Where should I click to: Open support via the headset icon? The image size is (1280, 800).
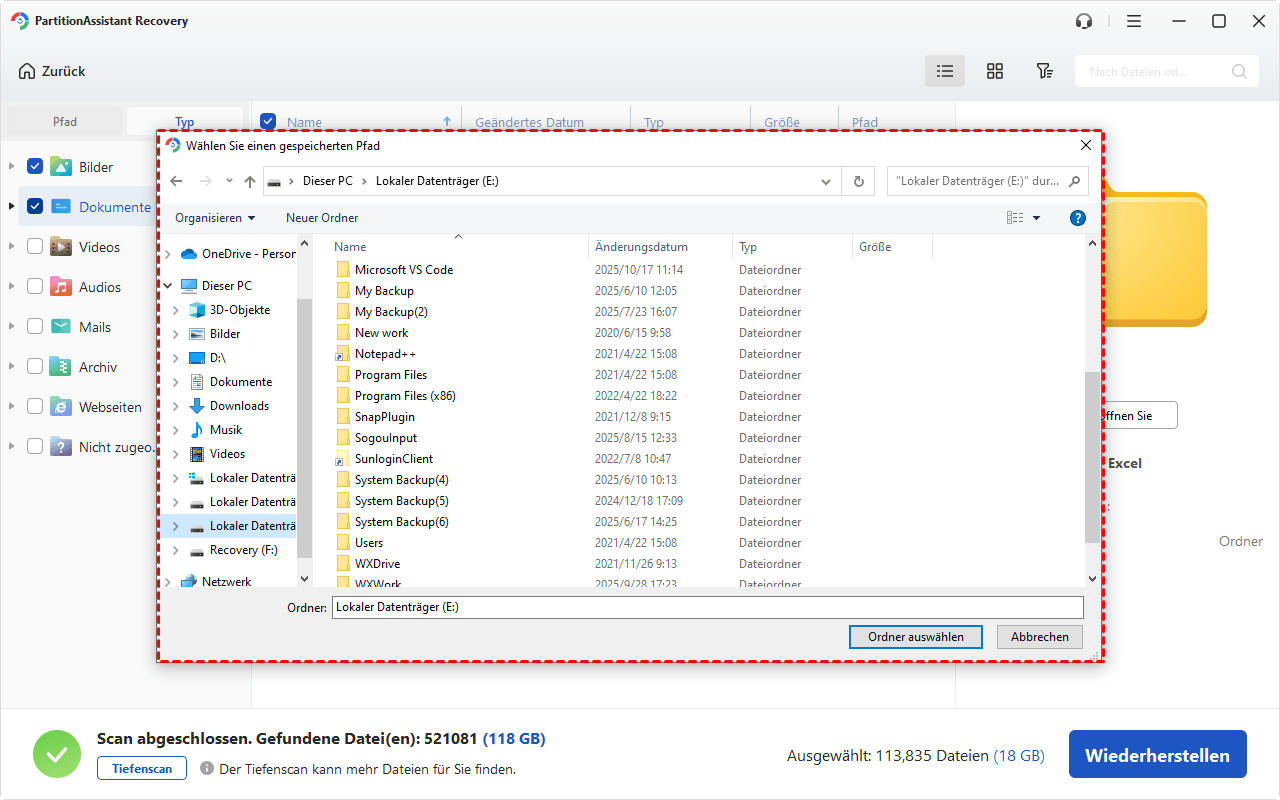click(x=1083, y=21)
